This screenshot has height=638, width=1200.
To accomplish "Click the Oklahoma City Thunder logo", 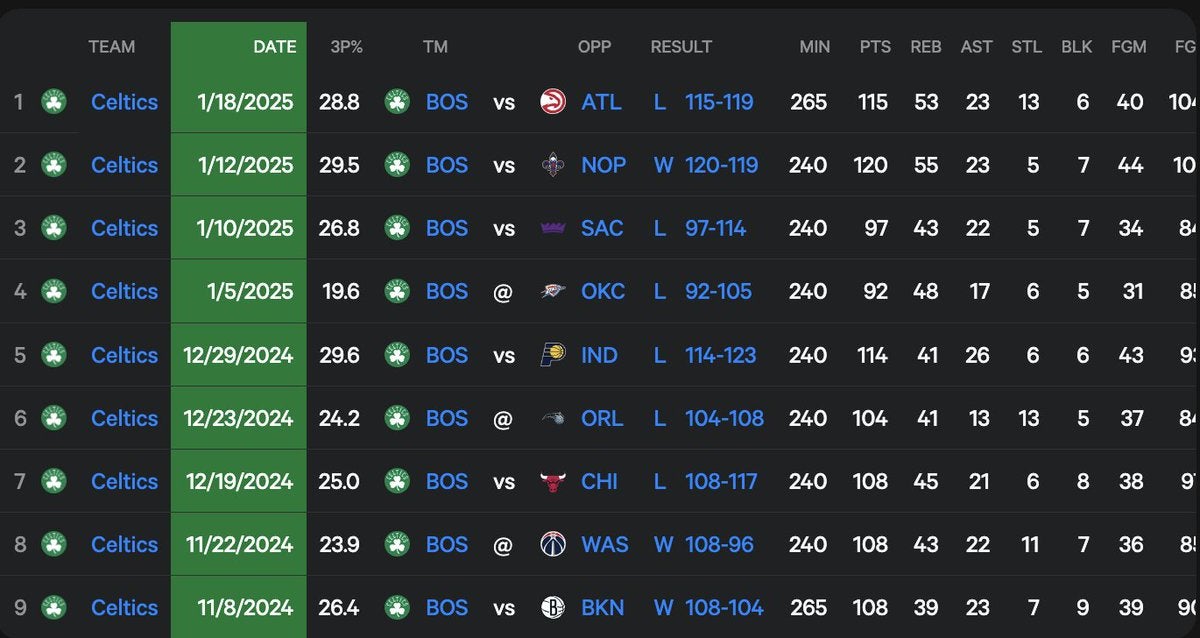I will click(x=552, y=291).
